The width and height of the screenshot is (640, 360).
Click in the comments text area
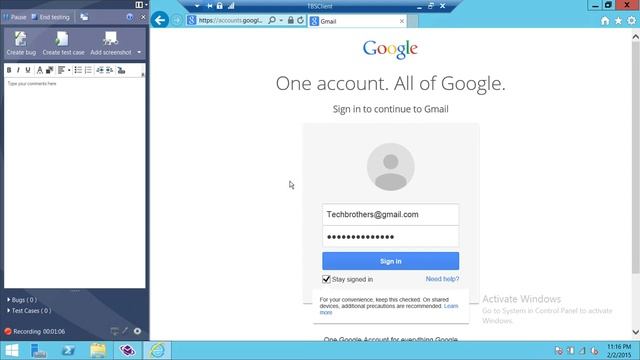(74, 183)
